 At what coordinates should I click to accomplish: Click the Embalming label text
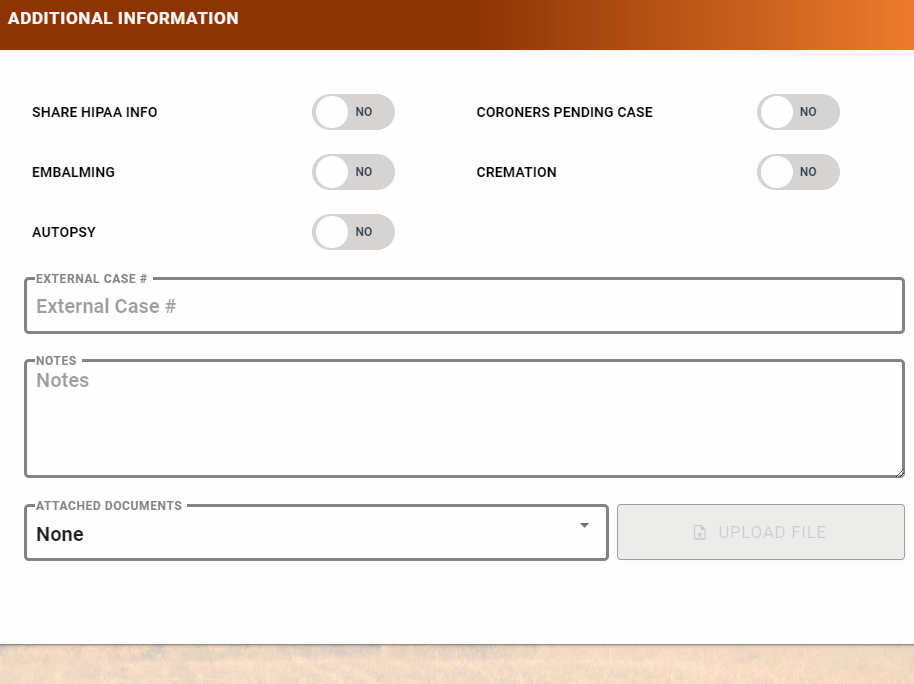[73, 172]
